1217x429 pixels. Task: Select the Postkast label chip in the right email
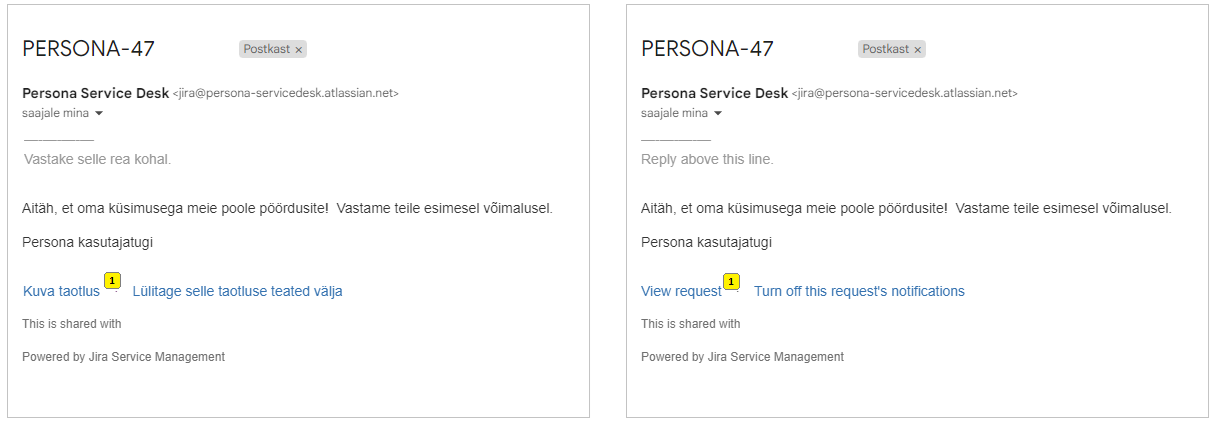885,49
